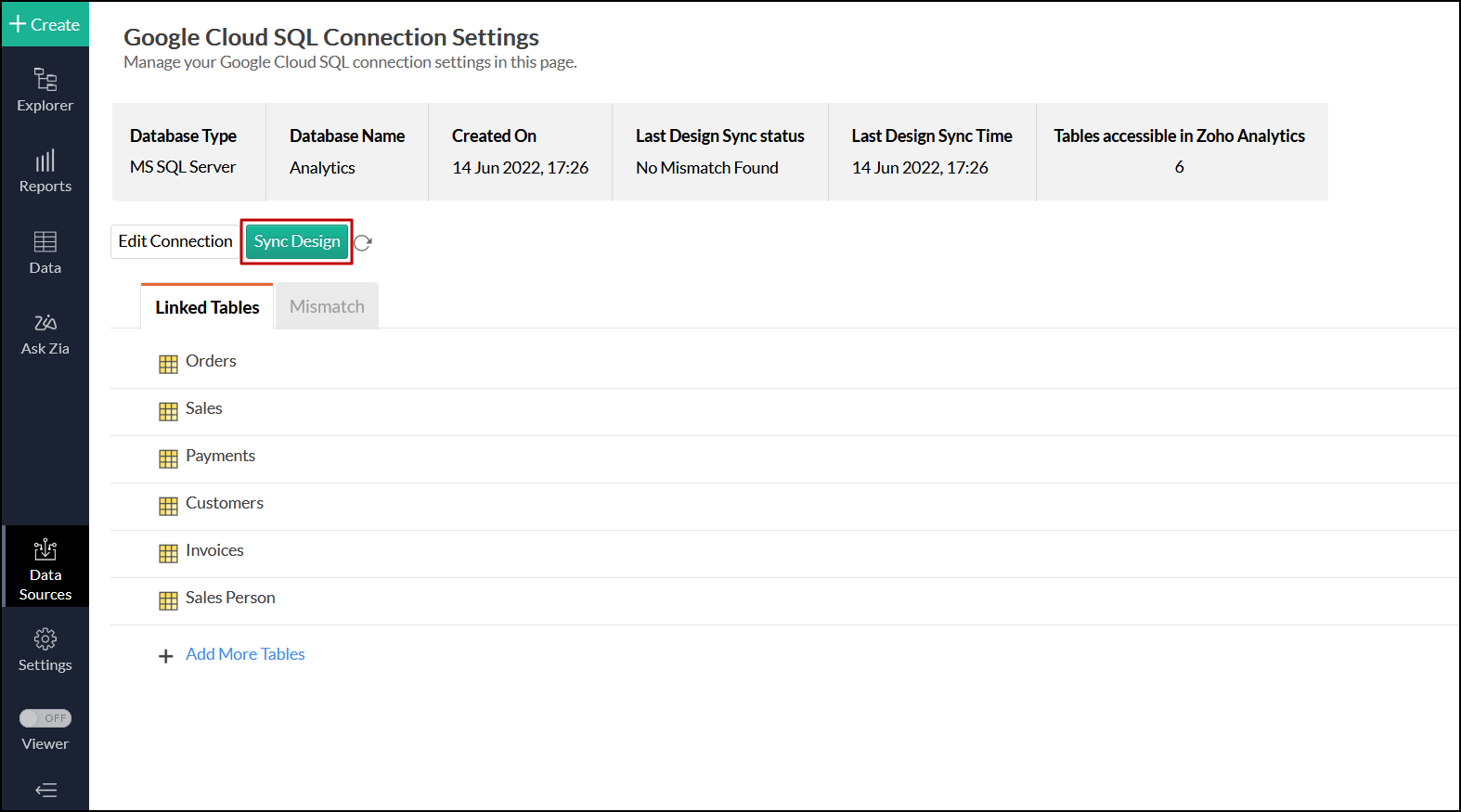
Task: Click the refresh icon beside Sync Design
Action: [x=363, y=242]
